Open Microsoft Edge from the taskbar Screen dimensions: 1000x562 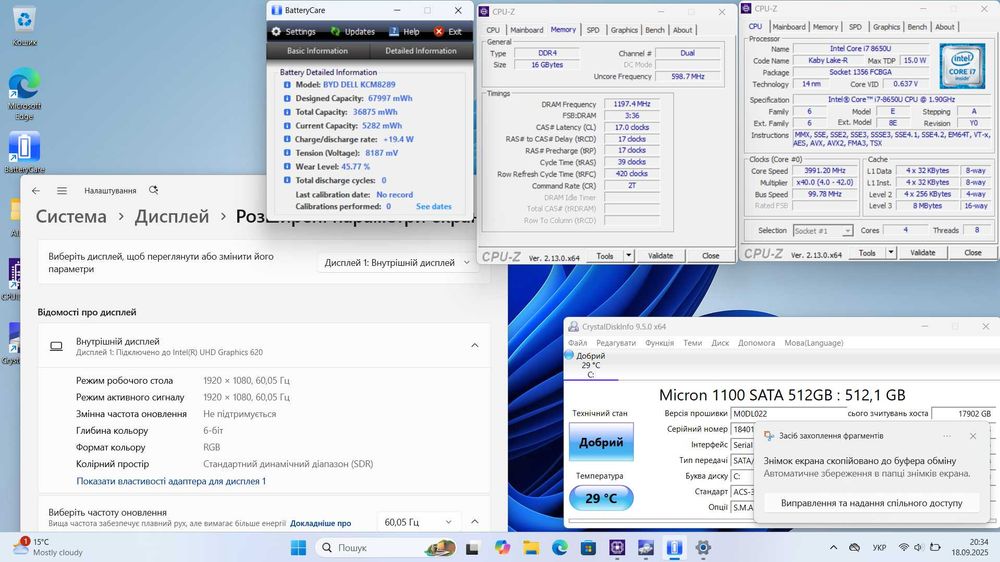coord(559,547)
